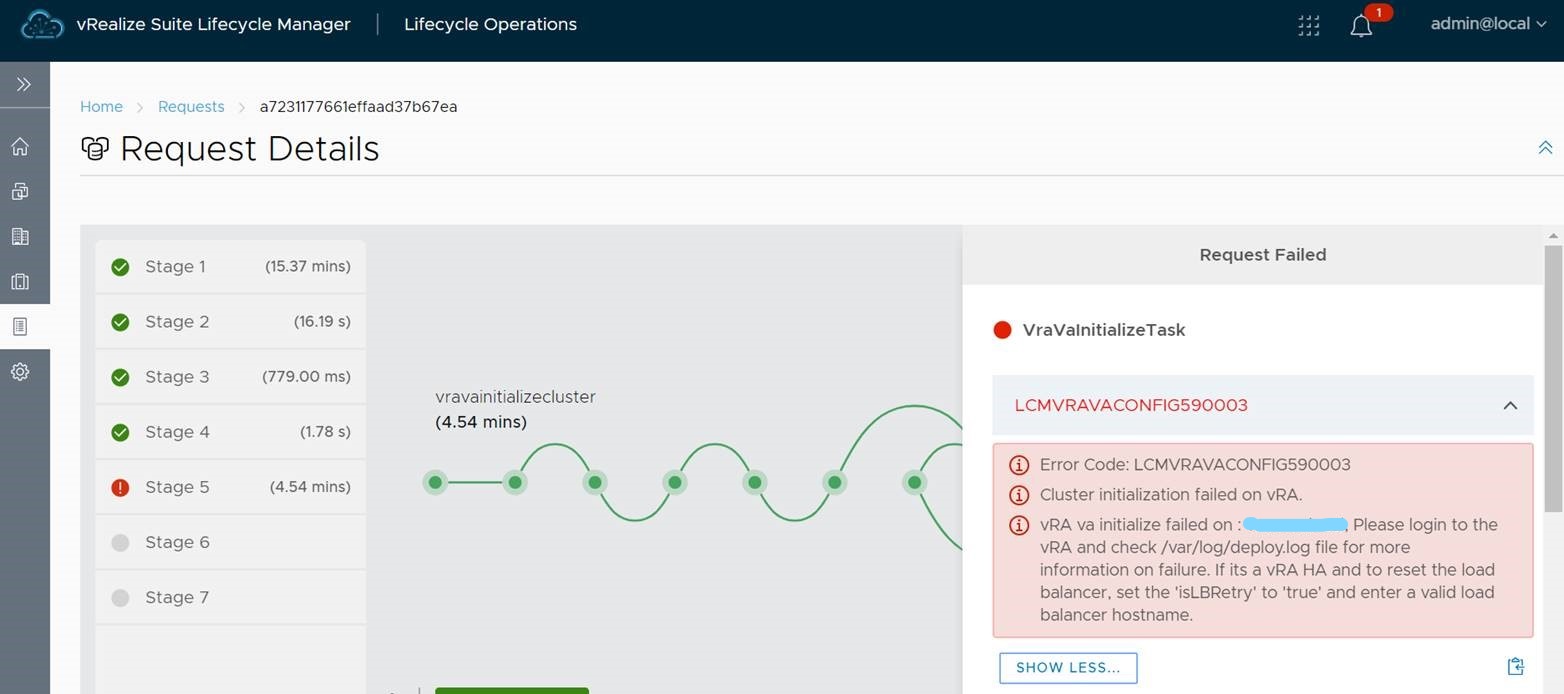
Task: Click Stage 4 green check status icon
Action: coord(120,432)
